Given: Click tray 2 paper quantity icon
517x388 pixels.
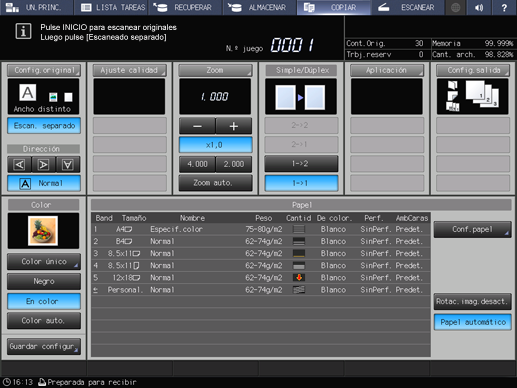Looking at the screenshot, I should 299,241.
